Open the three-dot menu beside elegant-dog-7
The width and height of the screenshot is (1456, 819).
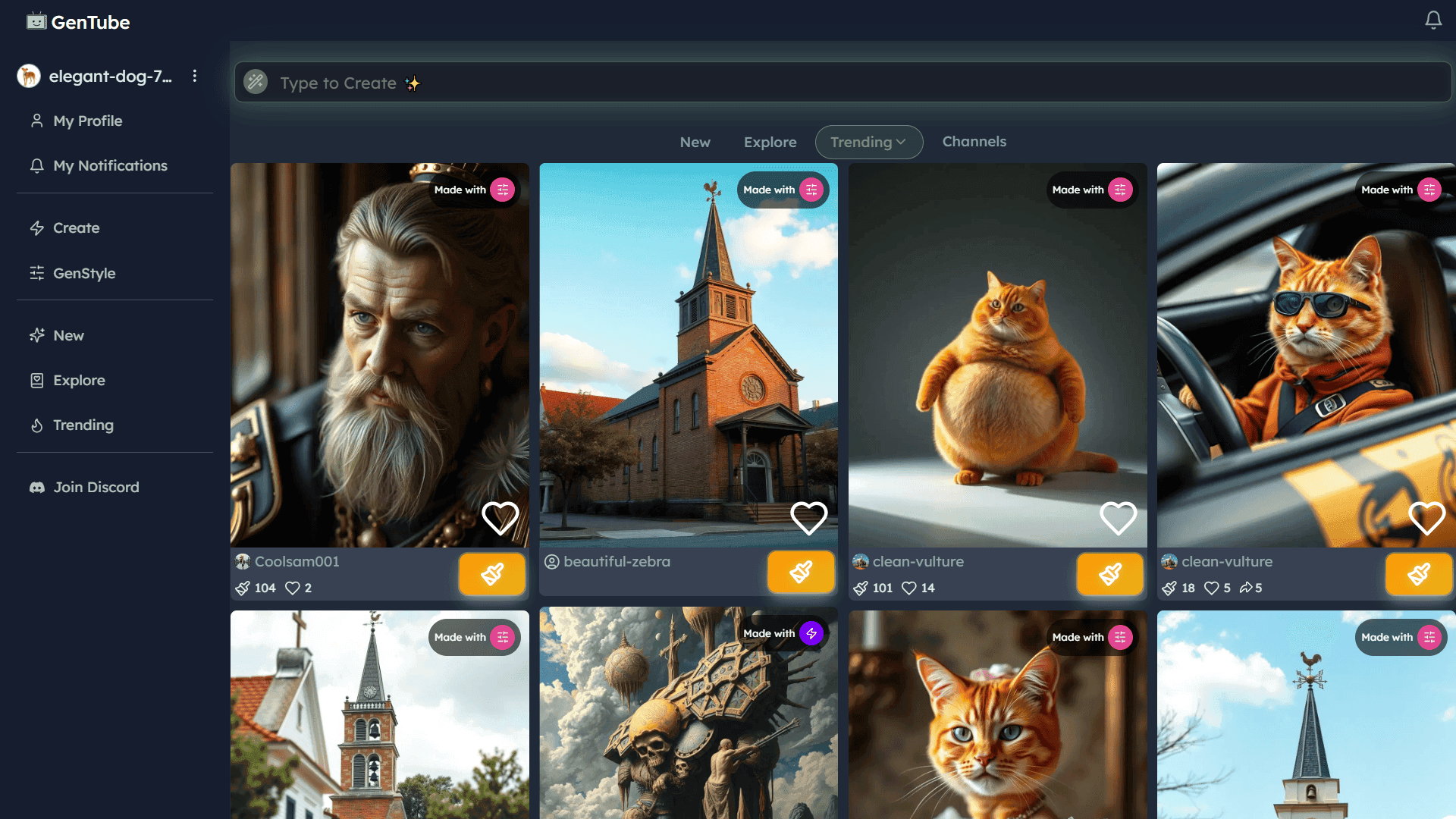coord(194,76)
